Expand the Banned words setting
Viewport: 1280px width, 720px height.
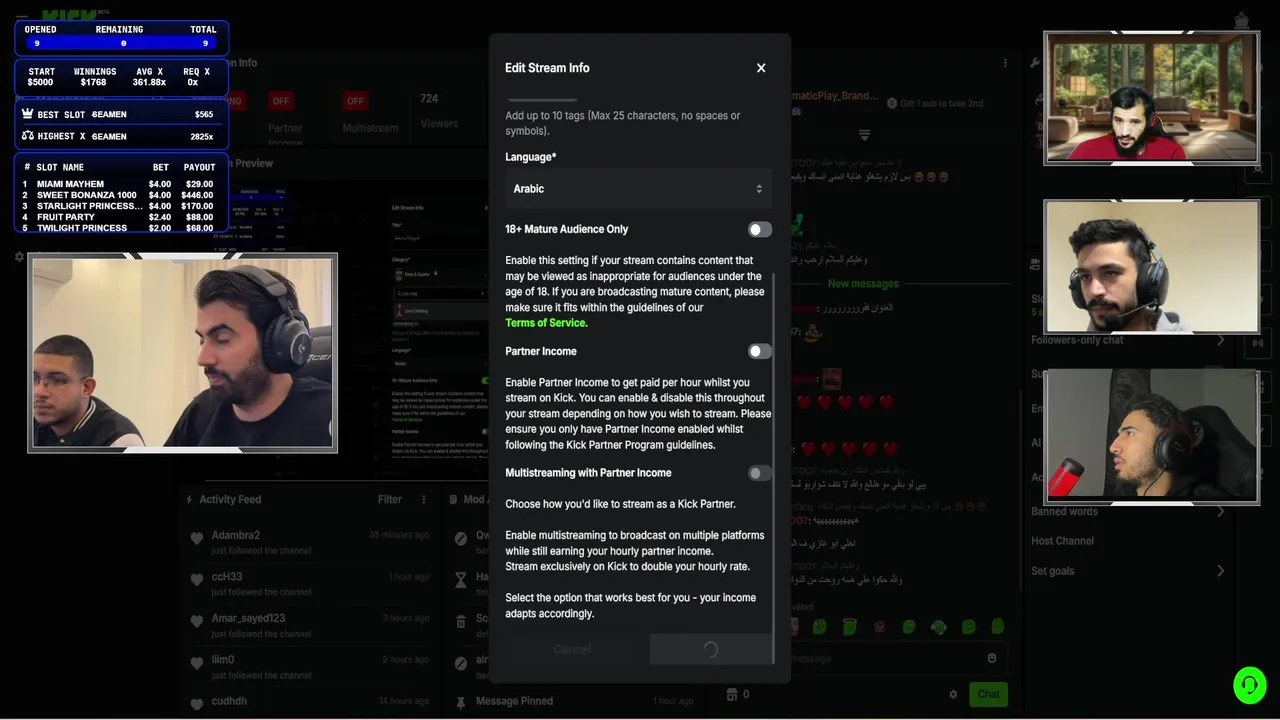click(1128, 512)
